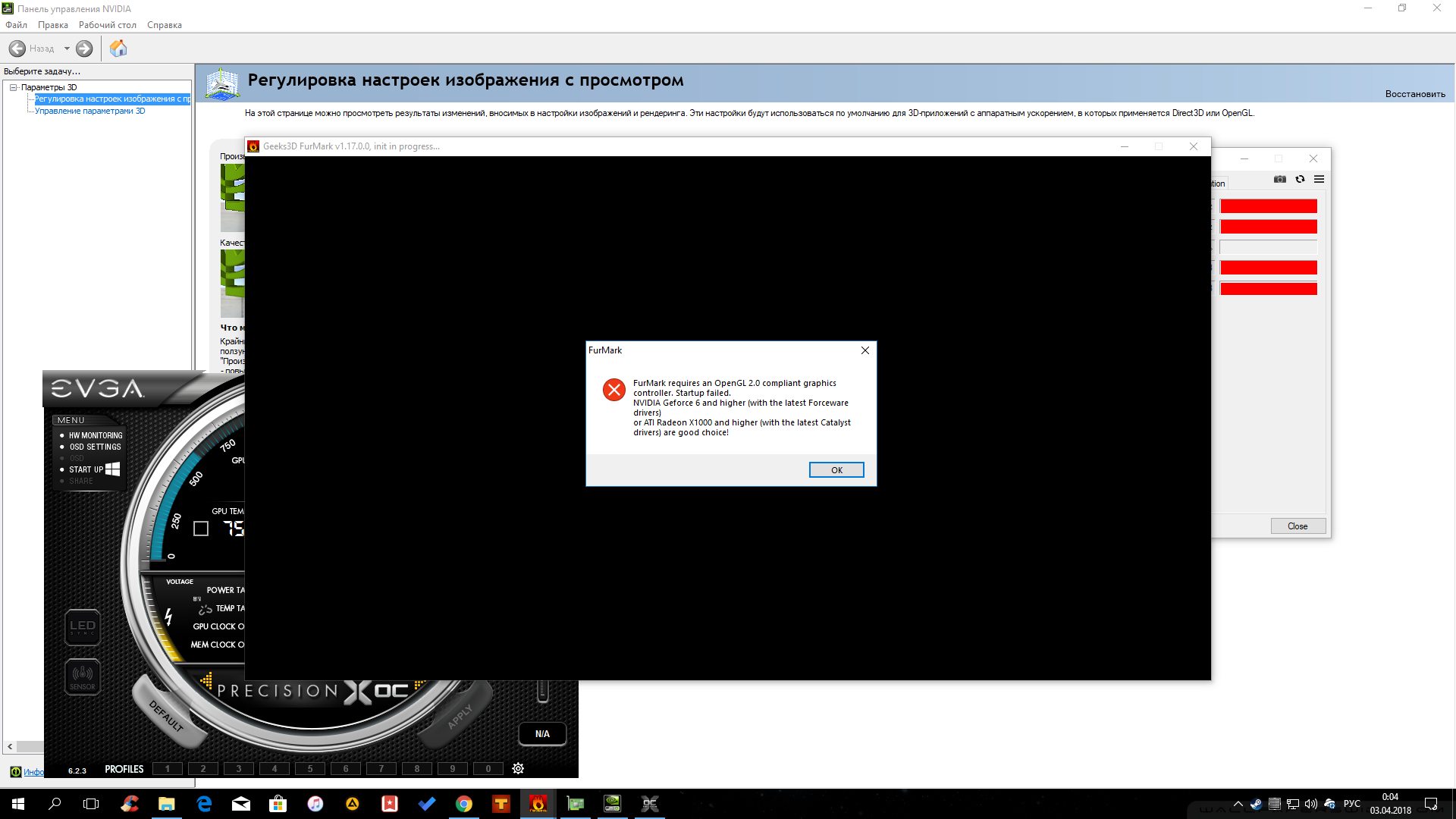Switch to EVGA Precision XOC taskbar icon
This screenshot has height=819, width=1456.
(x=650, y=804)
